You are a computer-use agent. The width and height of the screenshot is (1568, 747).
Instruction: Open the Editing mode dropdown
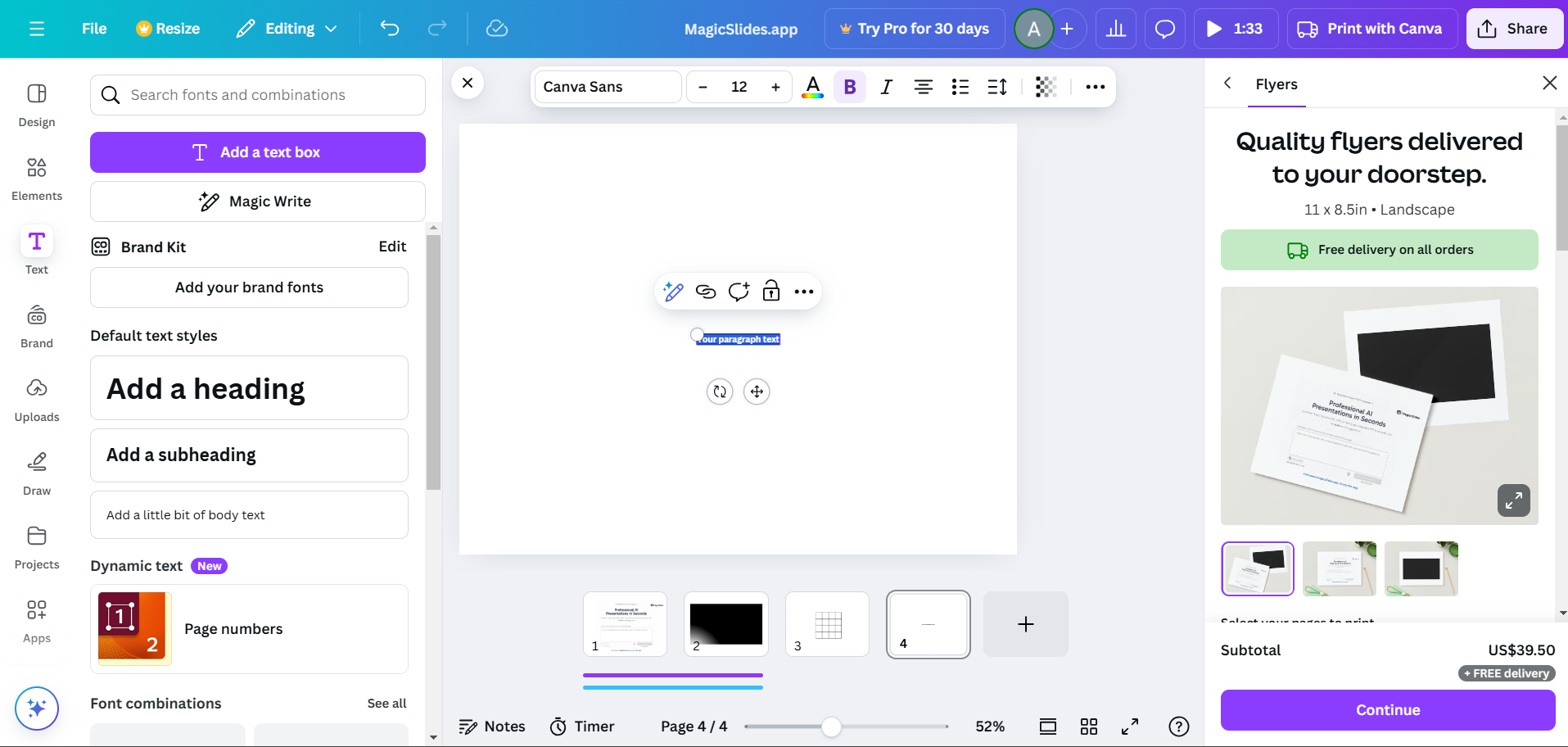point(287,29)
